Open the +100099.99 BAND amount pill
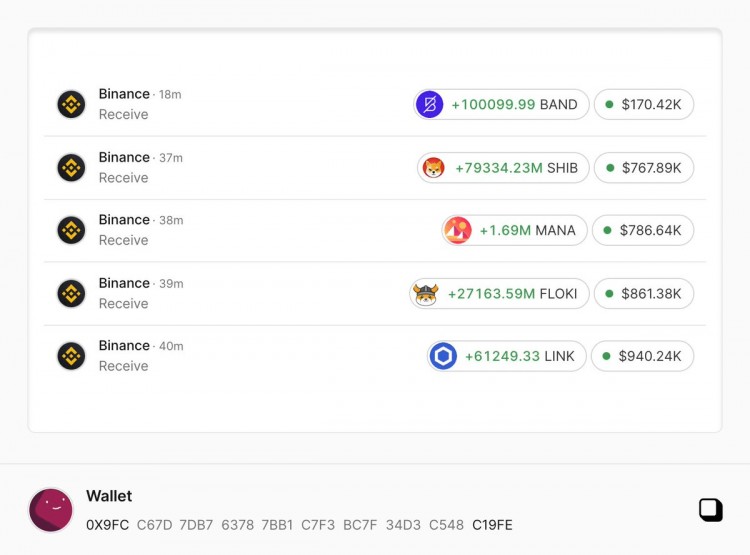The width and height of the screenshot is (750, 555). [501, 104]
